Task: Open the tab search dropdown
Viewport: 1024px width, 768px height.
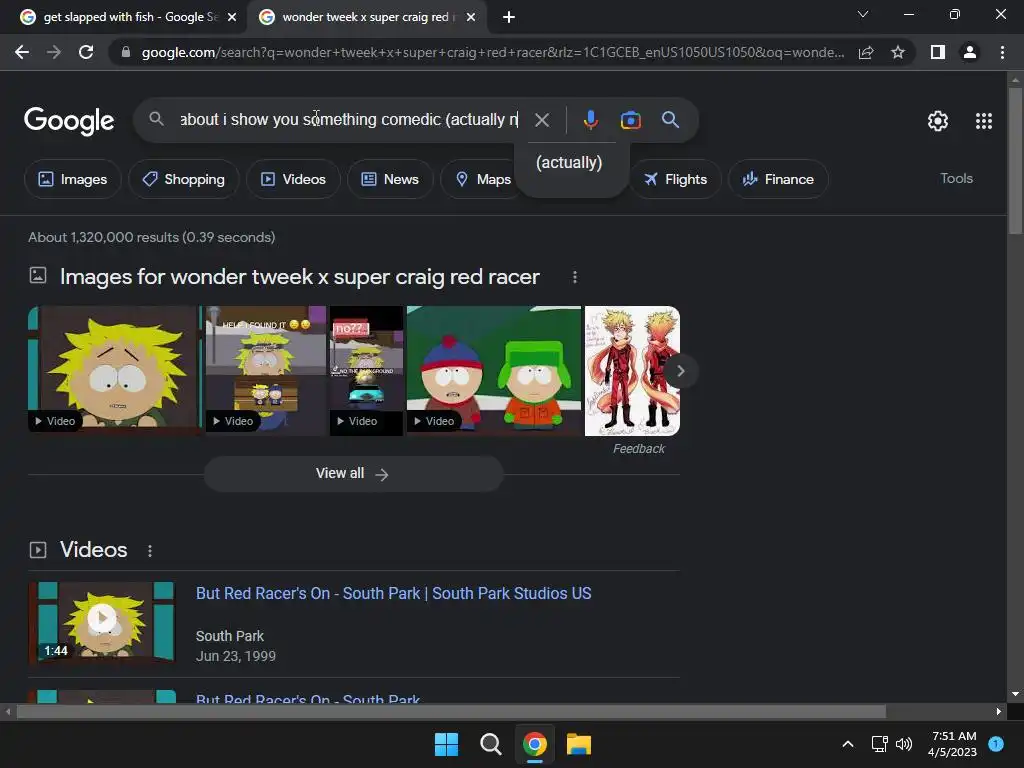Action: (x=863, y=14)
